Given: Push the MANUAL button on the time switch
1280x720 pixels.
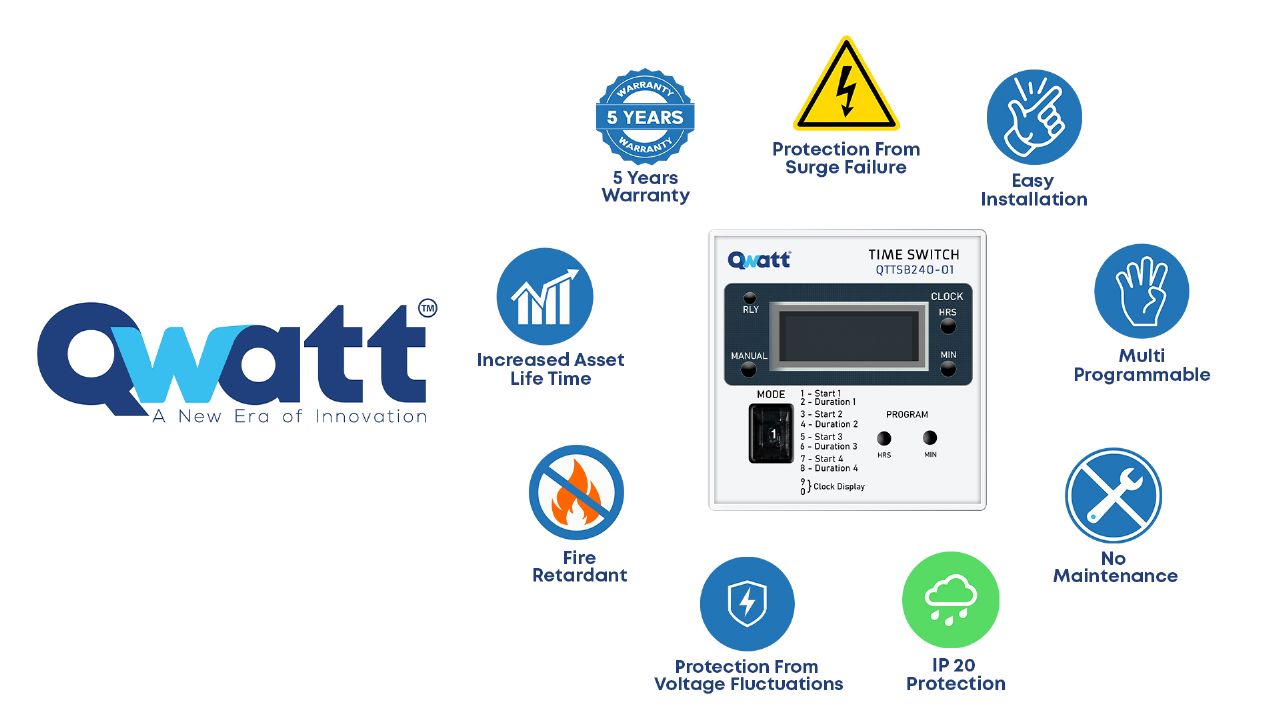Looking at the screenshot, I should pos(748,370).
